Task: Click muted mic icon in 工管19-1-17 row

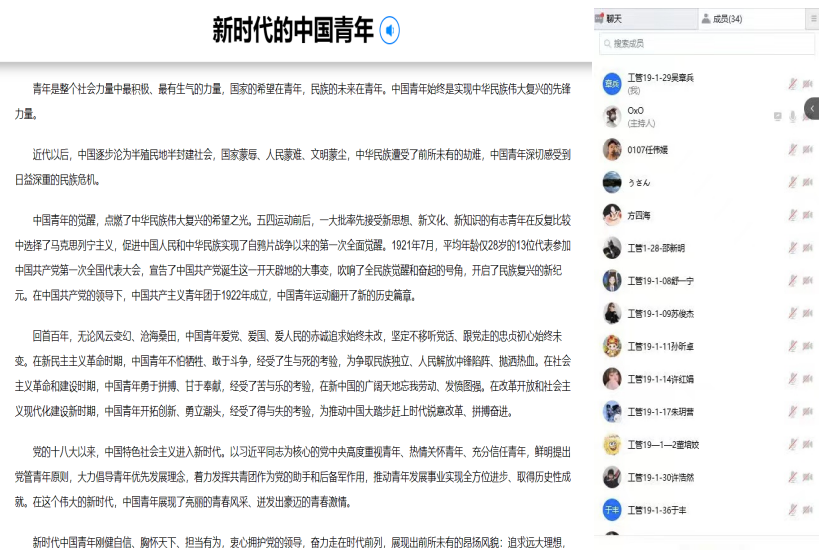Action: pyautogui.click(x=792, y=412)
